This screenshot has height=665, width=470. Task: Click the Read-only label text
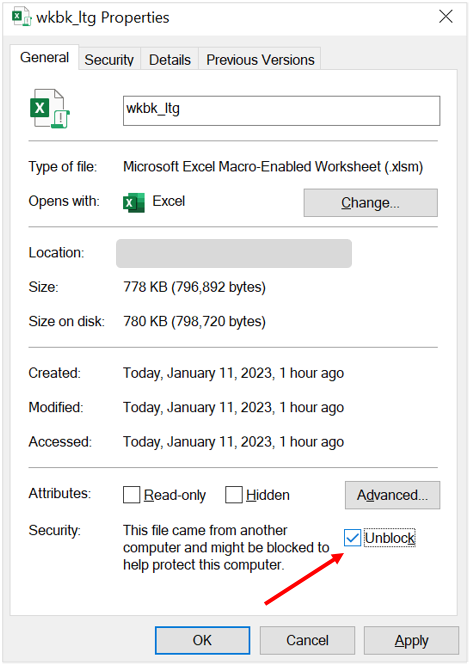(x=175, y=495)
